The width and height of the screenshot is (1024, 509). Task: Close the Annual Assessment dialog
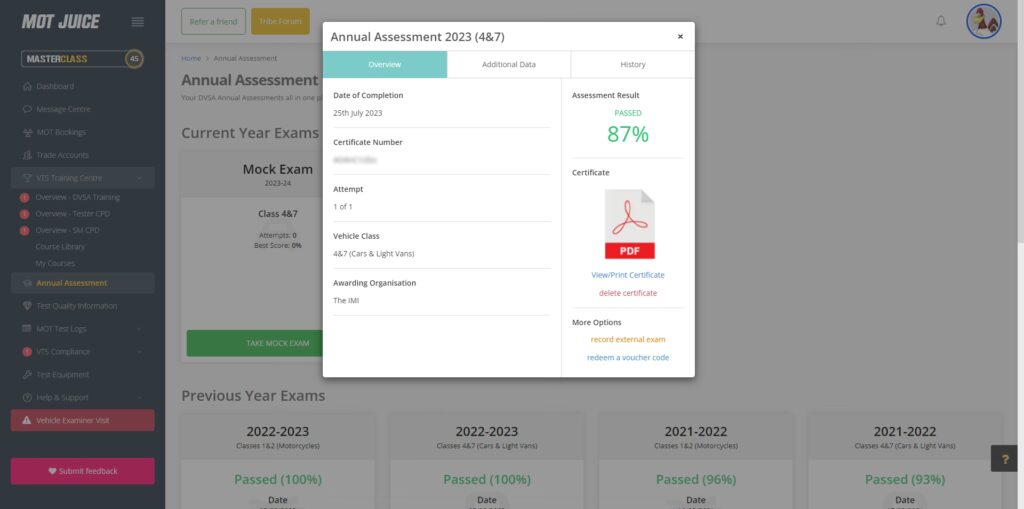tap(680, 36)
